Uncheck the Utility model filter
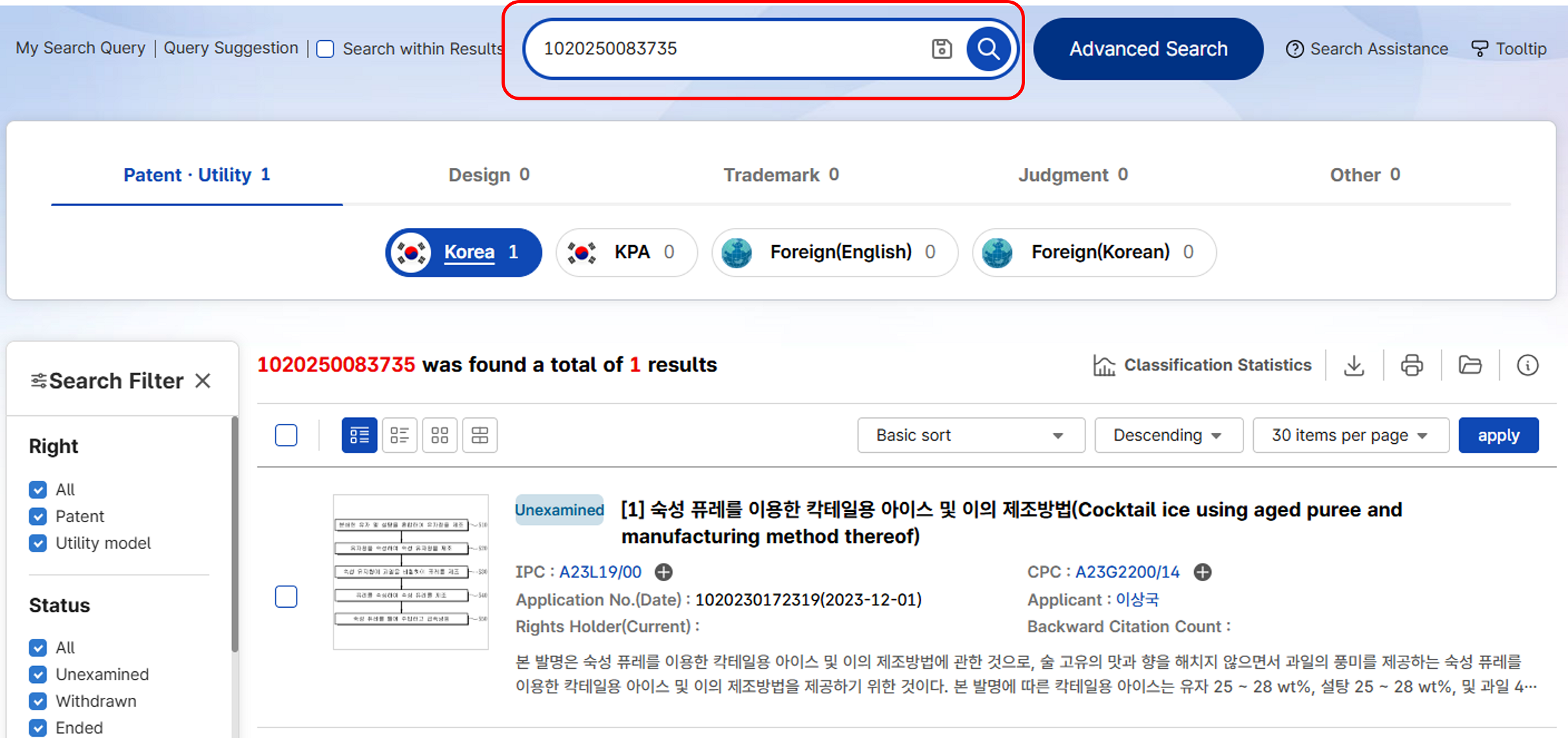Viewport: 1568px width, 738px height. tap(38, 543)
